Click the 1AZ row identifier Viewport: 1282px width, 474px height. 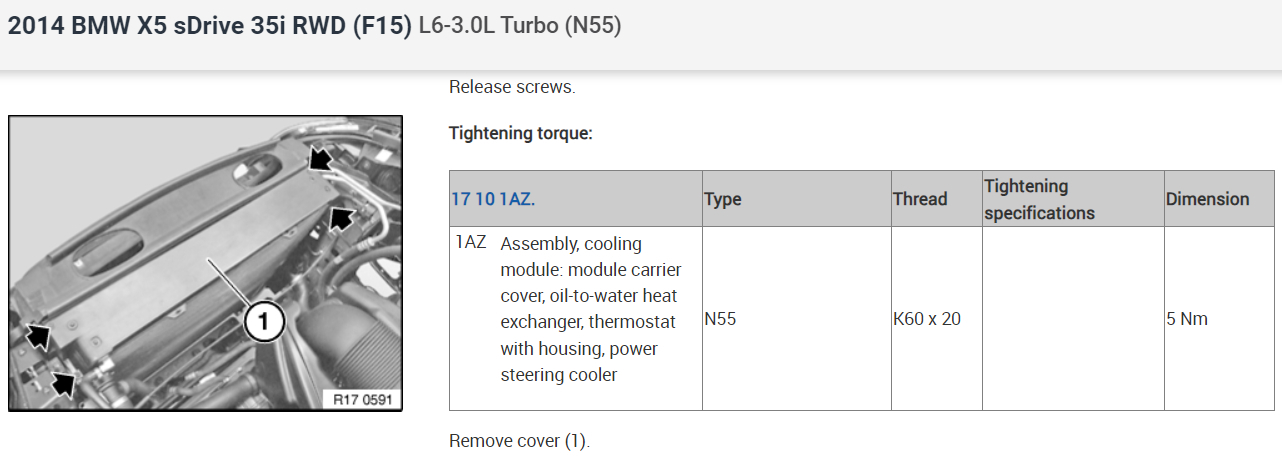(471, 243)
